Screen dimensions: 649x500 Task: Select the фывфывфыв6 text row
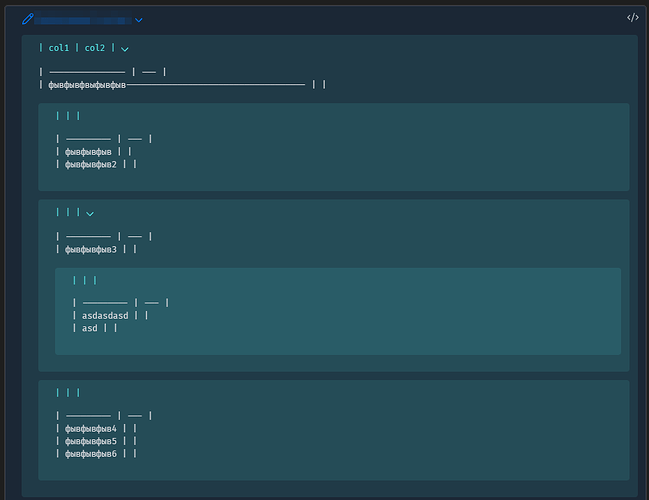[90, 453]
